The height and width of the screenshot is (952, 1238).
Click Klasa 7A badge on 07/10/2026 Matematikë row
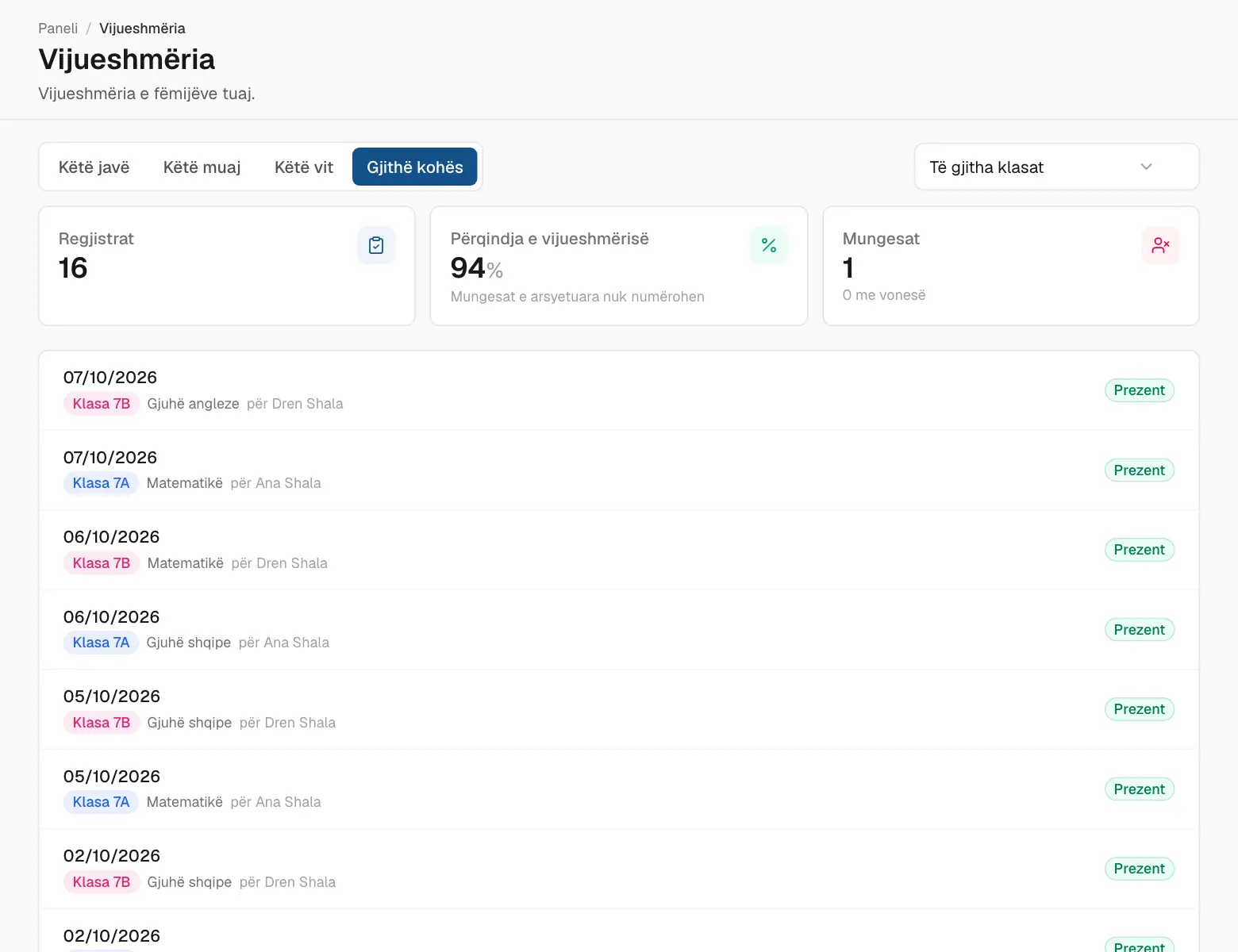point(101,483)
